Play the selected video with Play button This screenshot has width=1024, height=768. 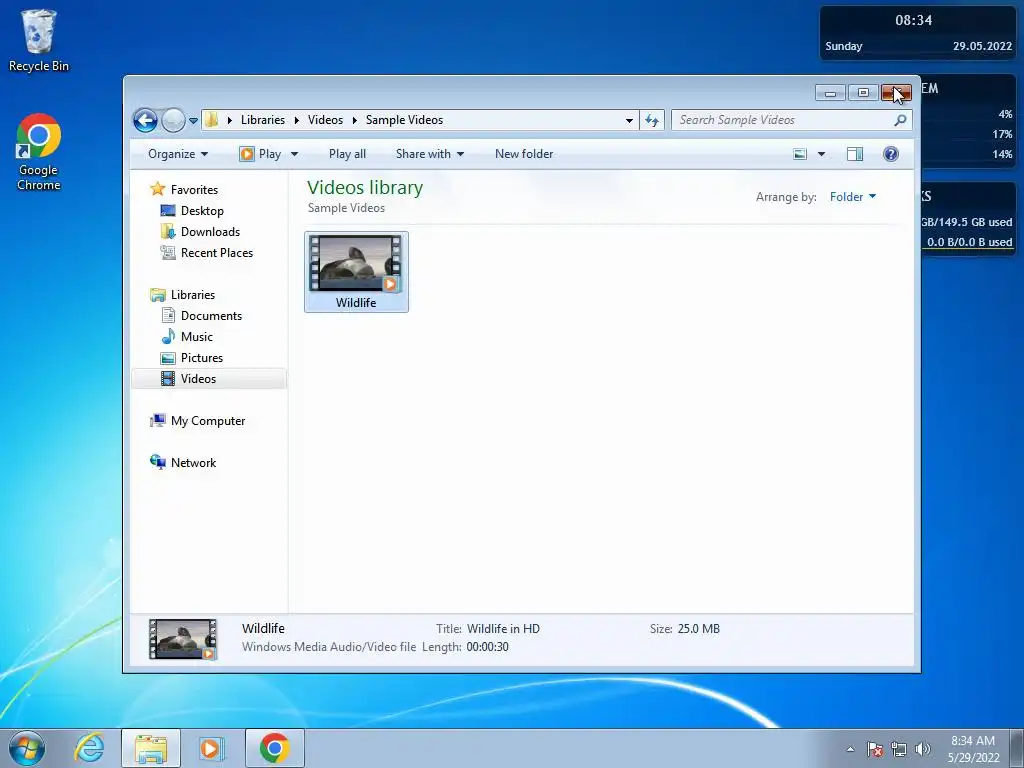[x=261, y=154]
